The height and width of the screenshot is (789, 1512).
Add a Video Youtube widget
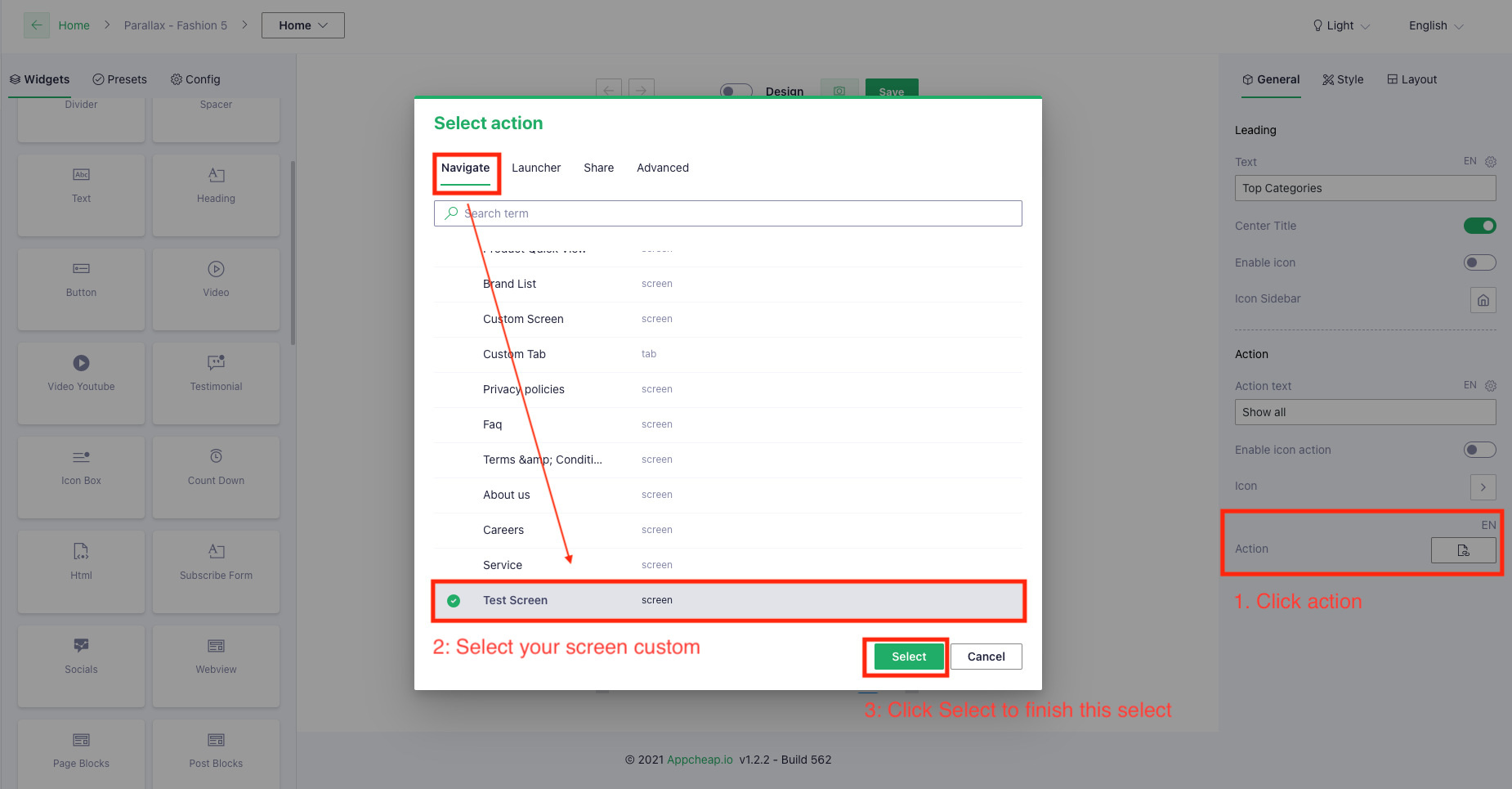click(x=81, y=383)
